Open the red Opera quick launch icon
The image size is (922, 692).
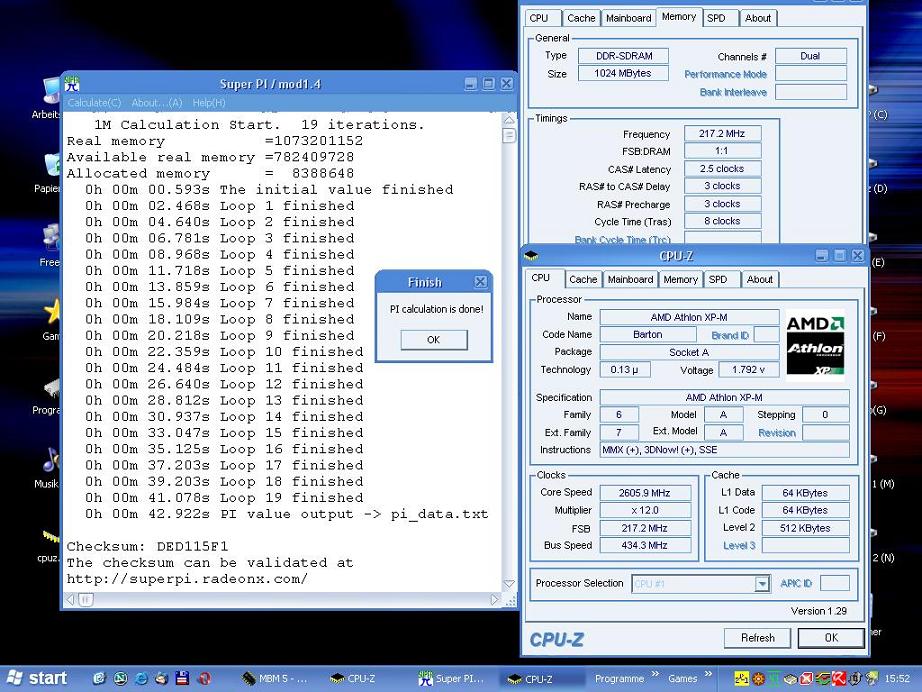coord(204,678)
